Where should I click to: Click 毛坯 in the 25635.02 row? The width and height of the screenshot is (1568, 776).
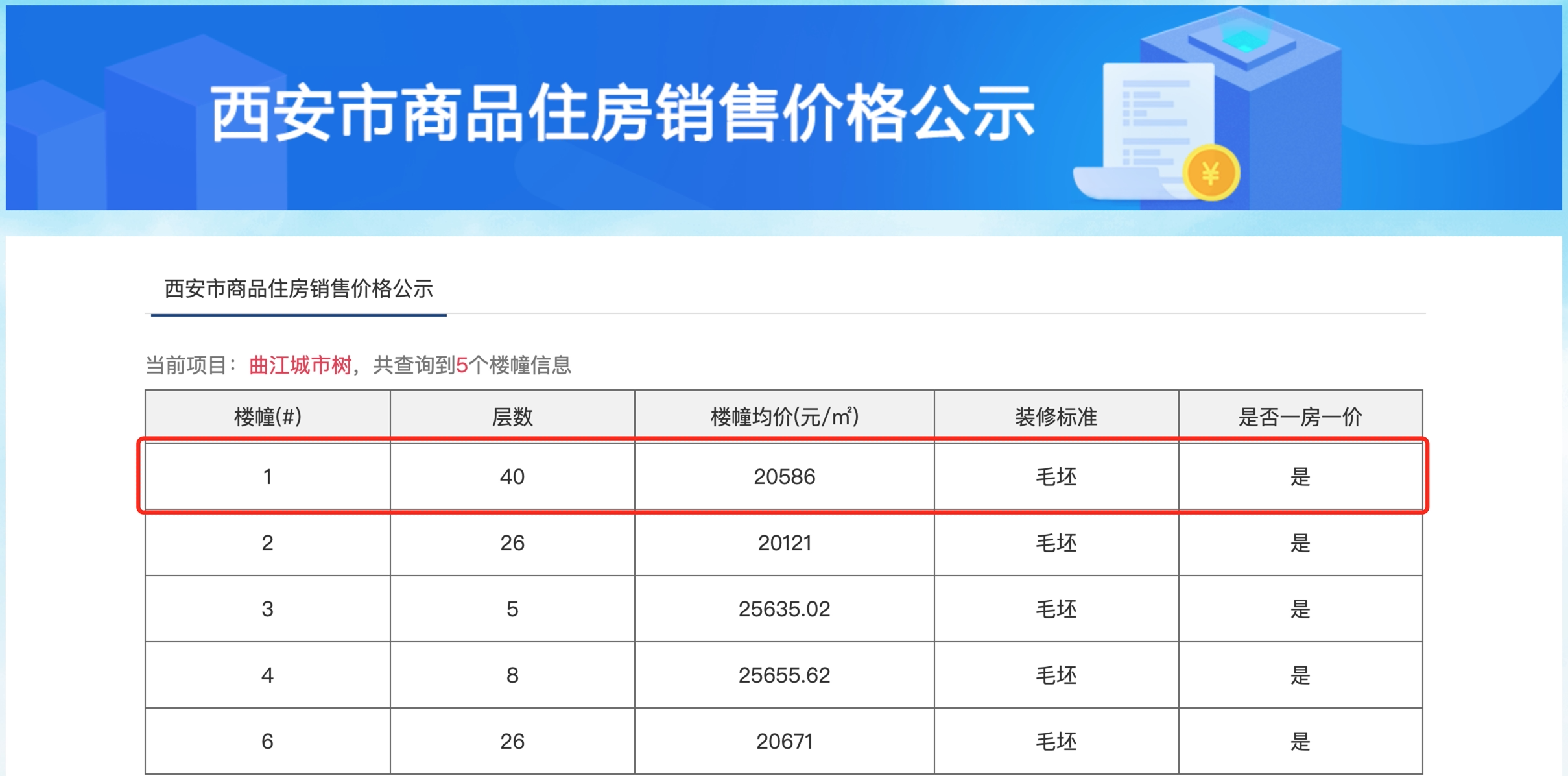click(1056, 609)
